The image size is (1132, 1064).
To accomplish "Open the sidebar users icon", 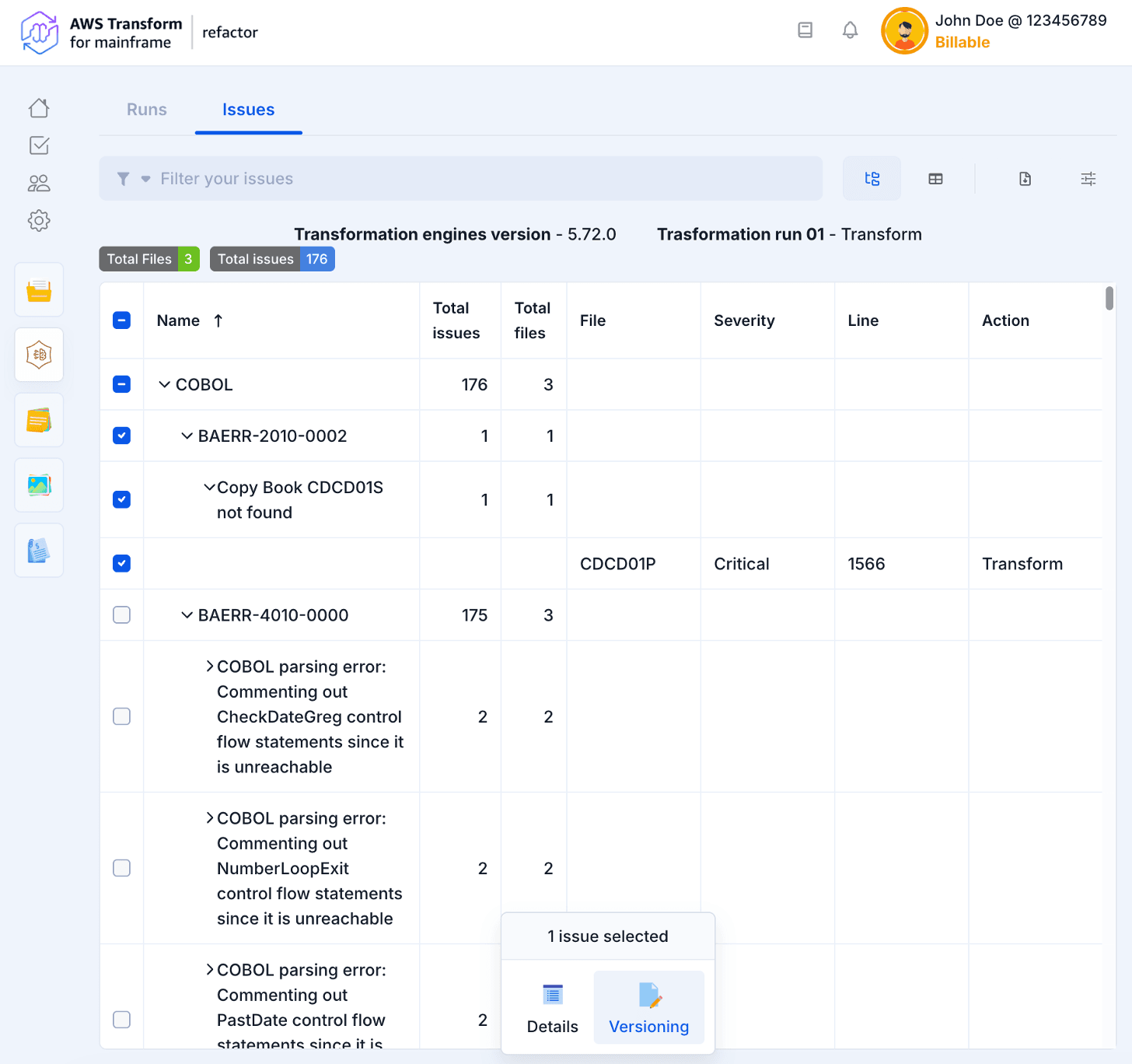I will point(39,184).
